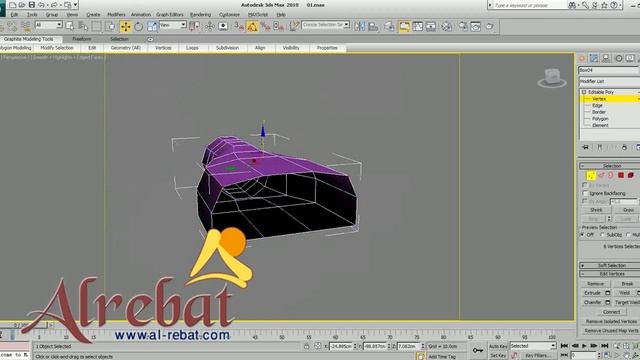The height and width of the screenshot is (360, 640).
Task: Click the ViewCube in the viewport
Action: (x=552, y=78)
